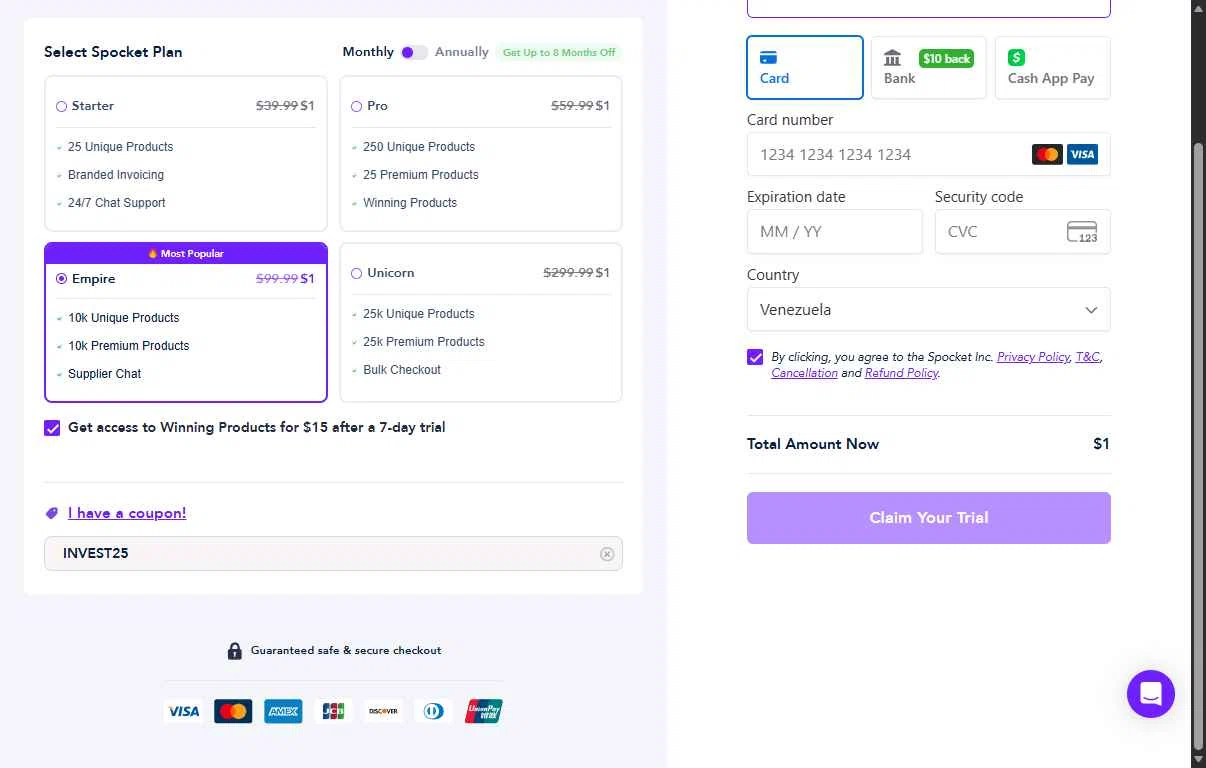This screenshot has width=1206, height=768.
Task: Open the Refund Policy link
Action: (901, 373)
